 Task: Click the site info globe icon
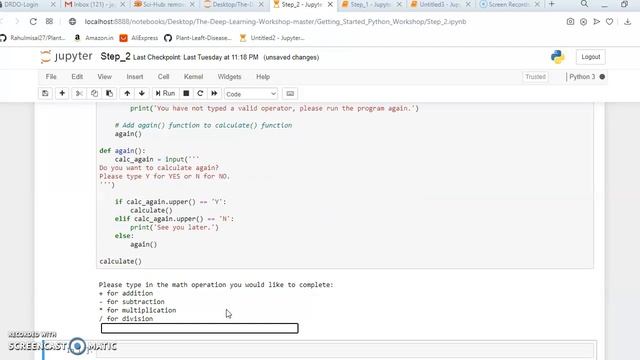coord(72,22)
